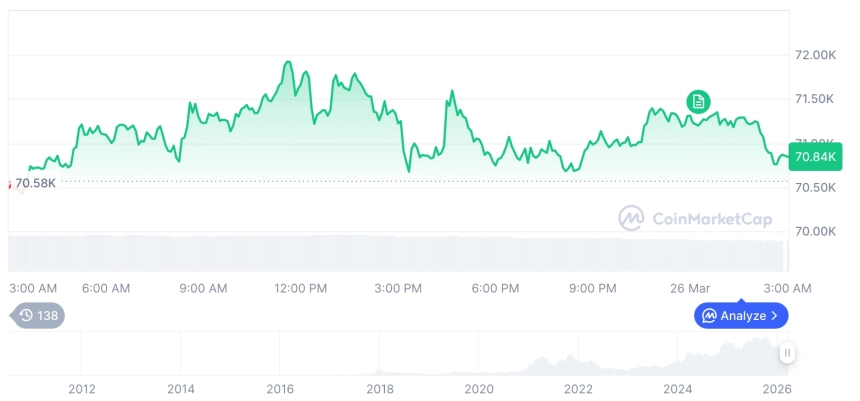Select year 2012 on the range navigator

[x=81, y=389]
